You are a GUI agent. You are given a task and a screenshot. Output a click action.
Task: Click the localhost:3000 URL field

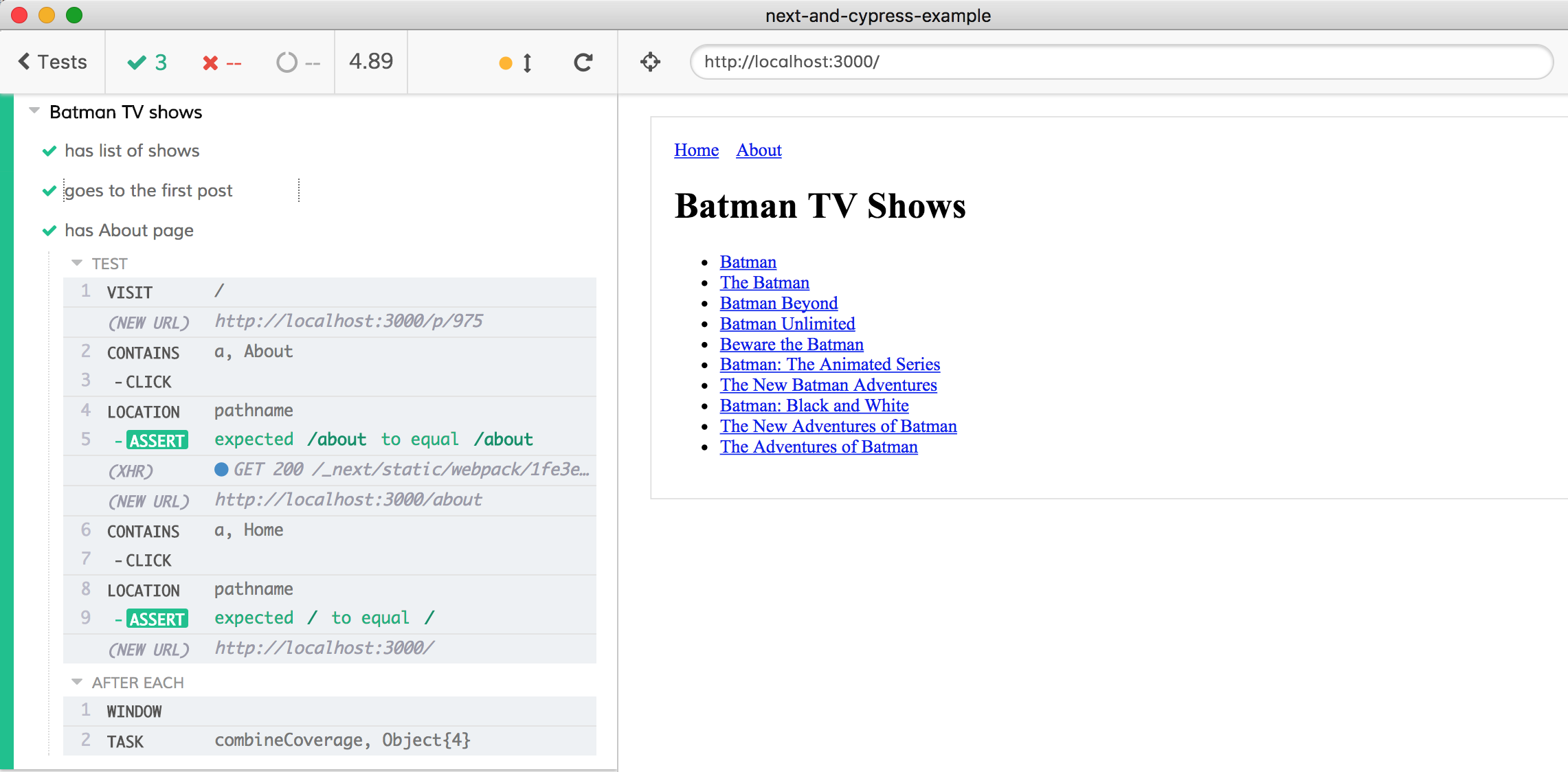[1120, 62]
